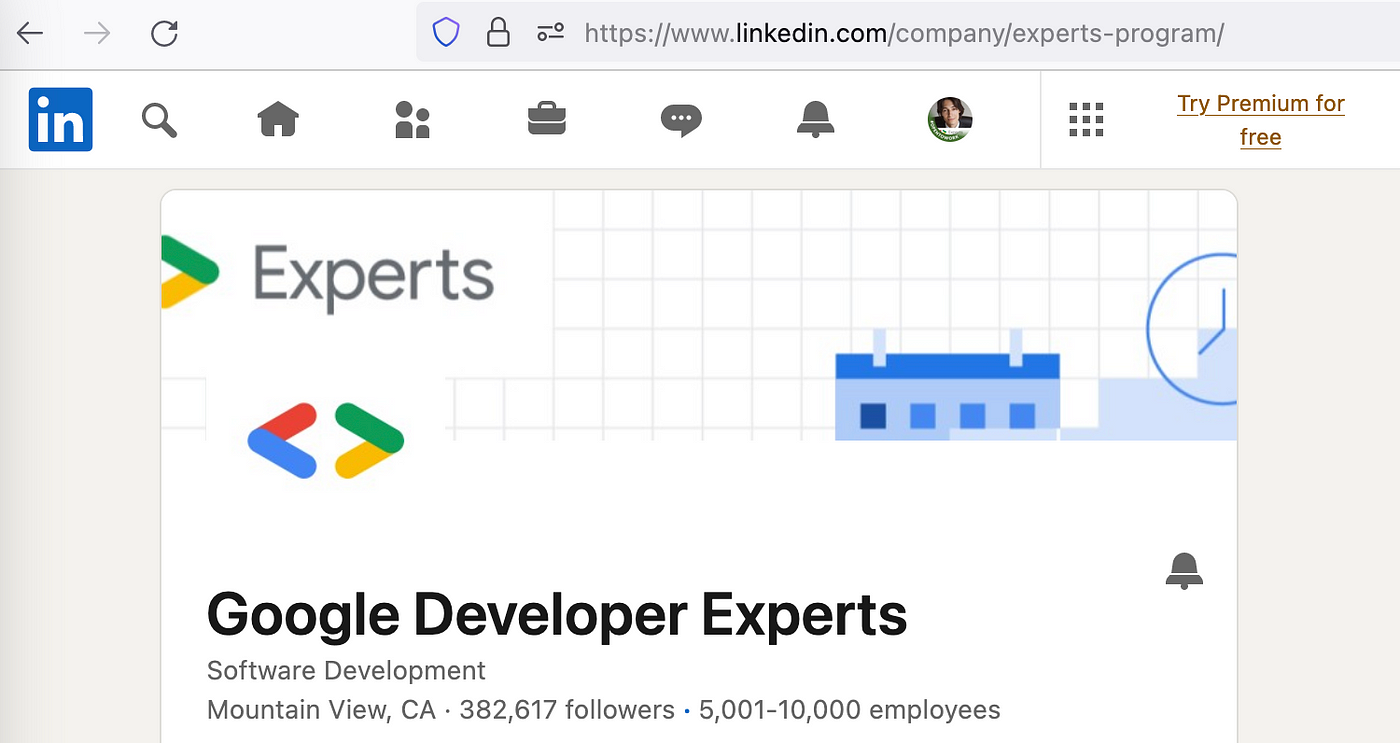Screen dimensions: 1400x743
Task: Click the Google Developer Experts heading
Action: click(x=557, y=614)
